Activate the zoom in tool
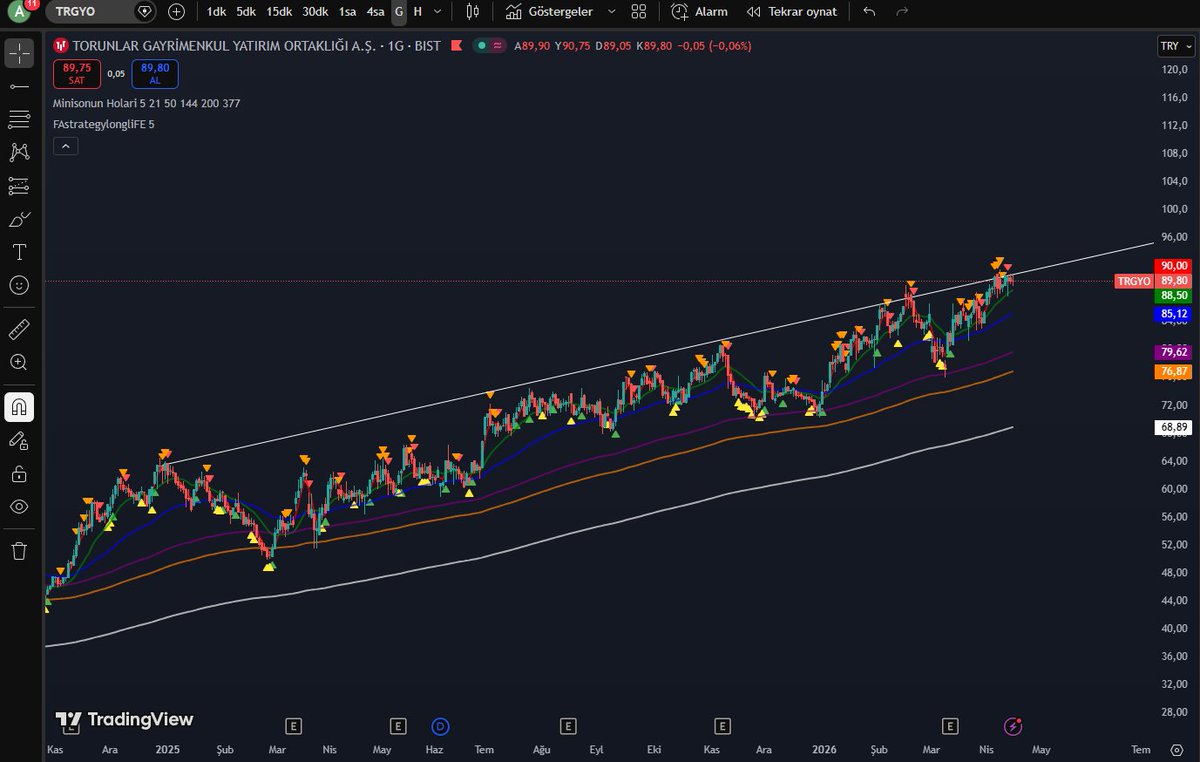Image resolution: width=1200 pixels, height=762 pixels. (19, 362)
